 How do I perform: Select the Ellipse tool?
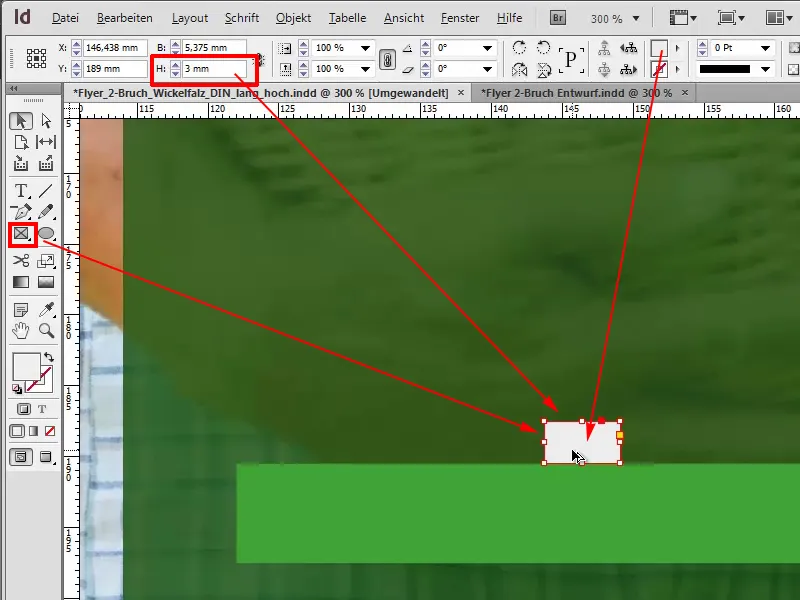pyautogui.click(x=46, y=234)
